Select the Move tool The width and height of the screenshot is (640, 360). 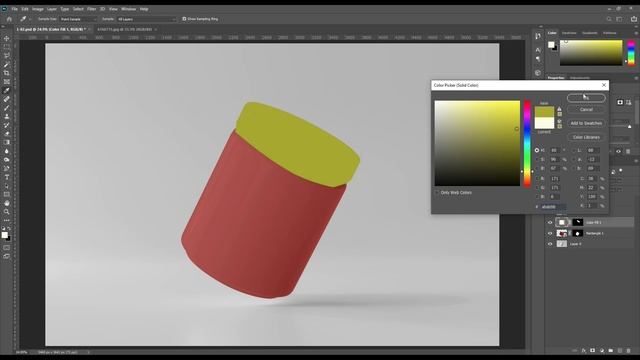(x=7, y=38)
